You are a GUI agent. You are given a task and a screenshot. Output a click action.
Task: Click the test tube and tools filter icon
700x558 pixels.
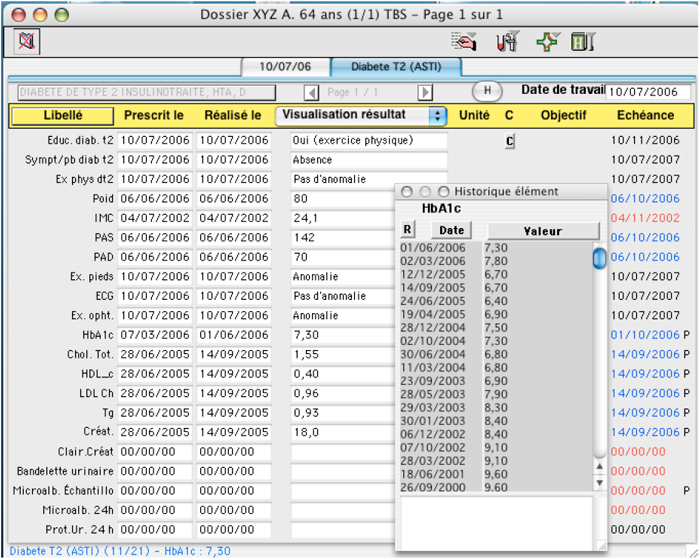(507, 42)
